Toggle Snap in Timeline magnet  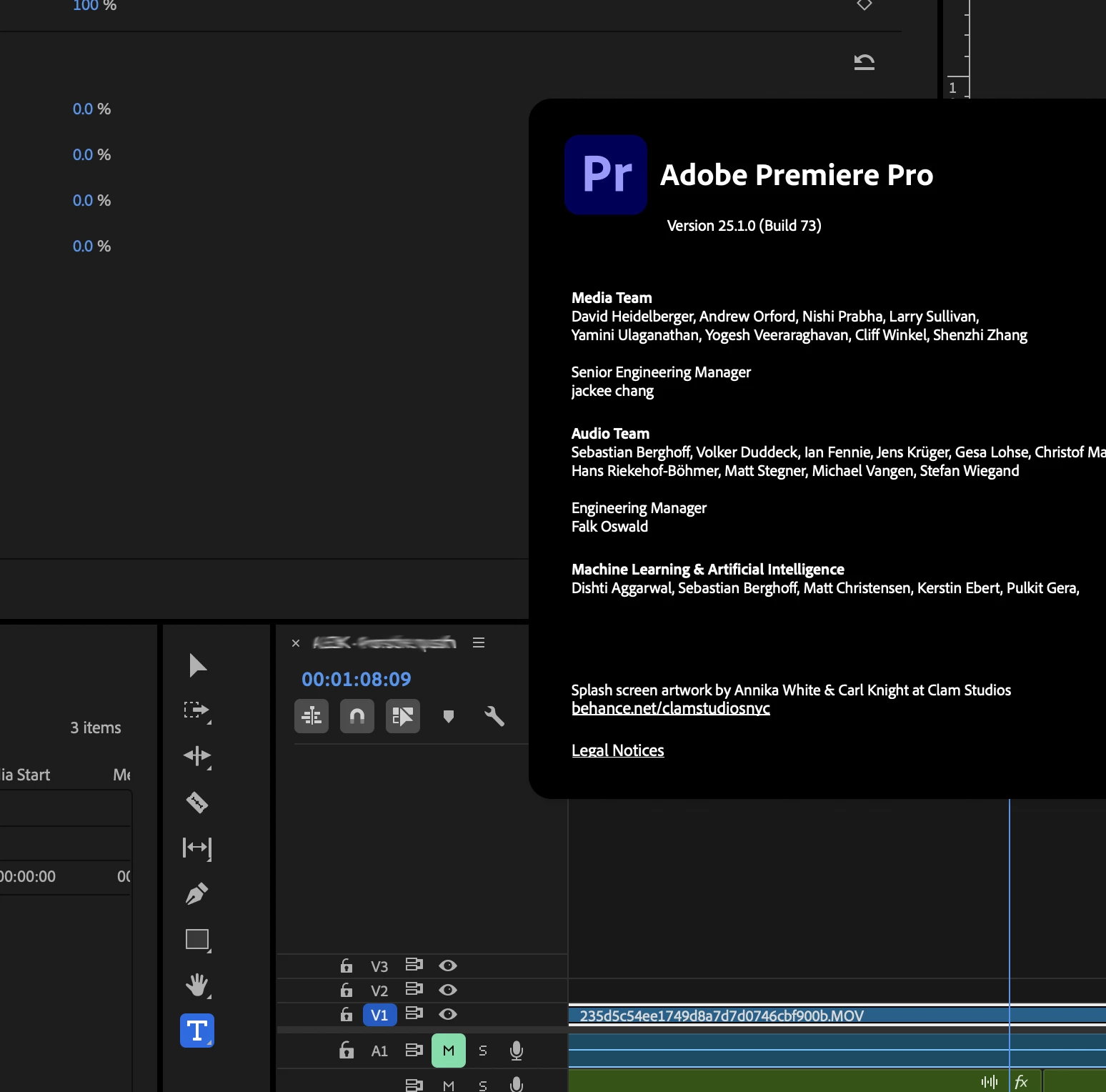pyautogui.click(x=357, y=716)
